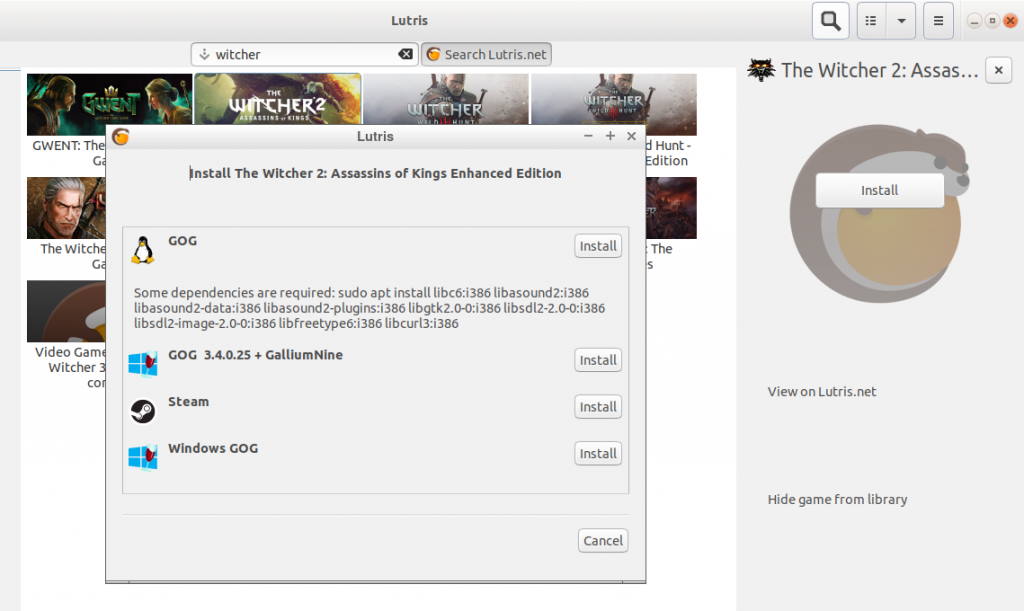Click Install on the side panel
The height and width of the screenshot is (611, 1024).
880,190
